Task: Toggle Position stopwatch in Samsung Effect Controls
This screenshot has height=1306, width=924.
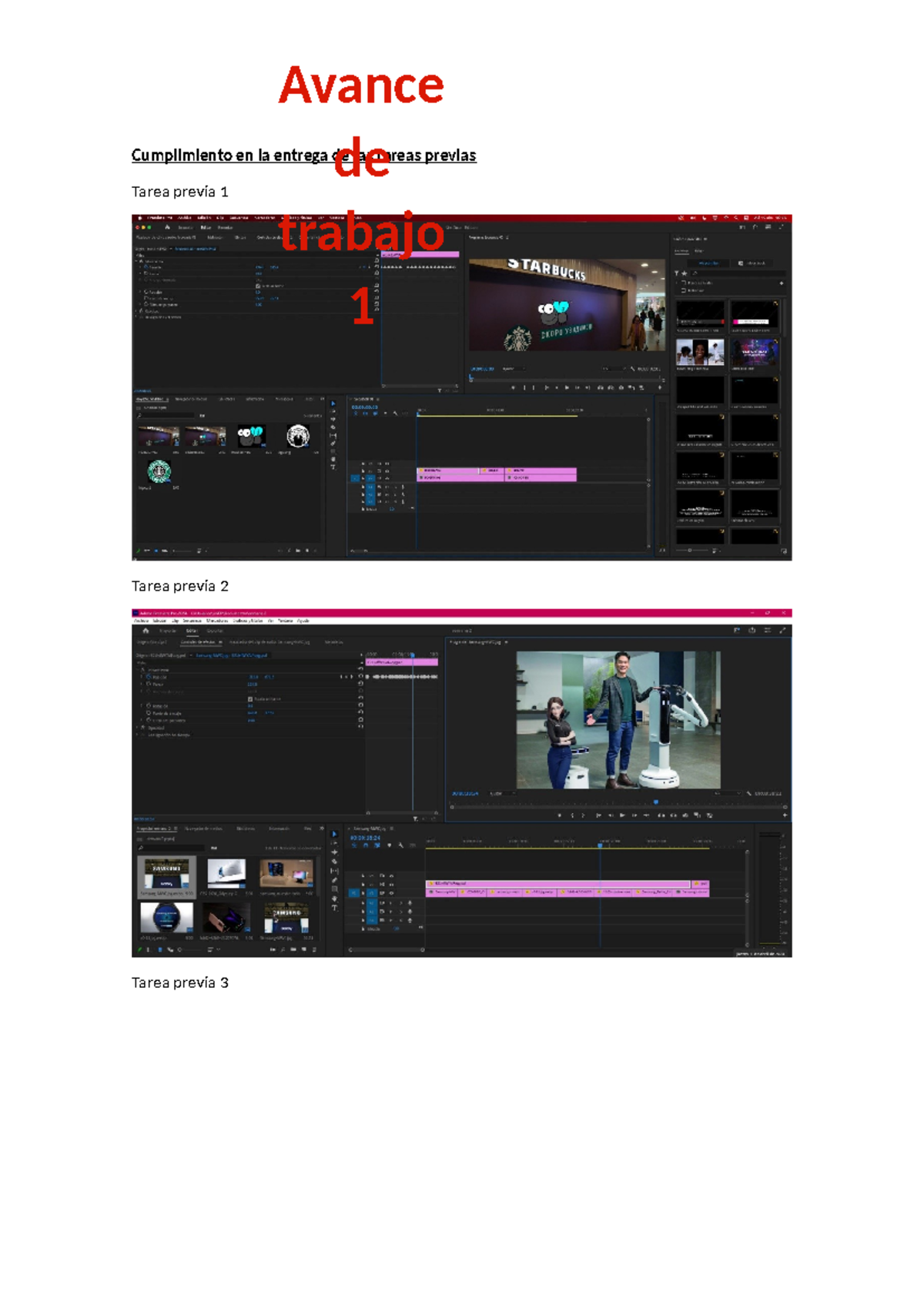Action: point(149,677)
